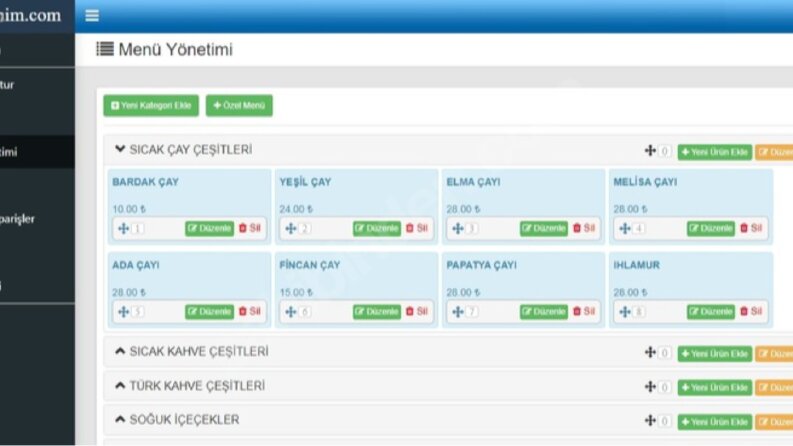
Task: Click move icon on IHLAMUR card
Action: click(625, 312)
